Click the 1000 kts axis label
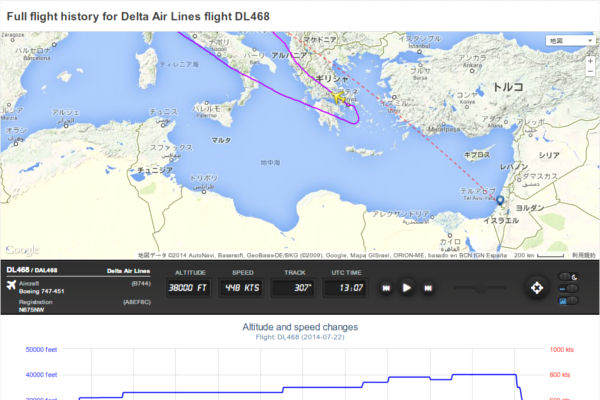Viewport: 600px width, 400px height. click(562, 349)
